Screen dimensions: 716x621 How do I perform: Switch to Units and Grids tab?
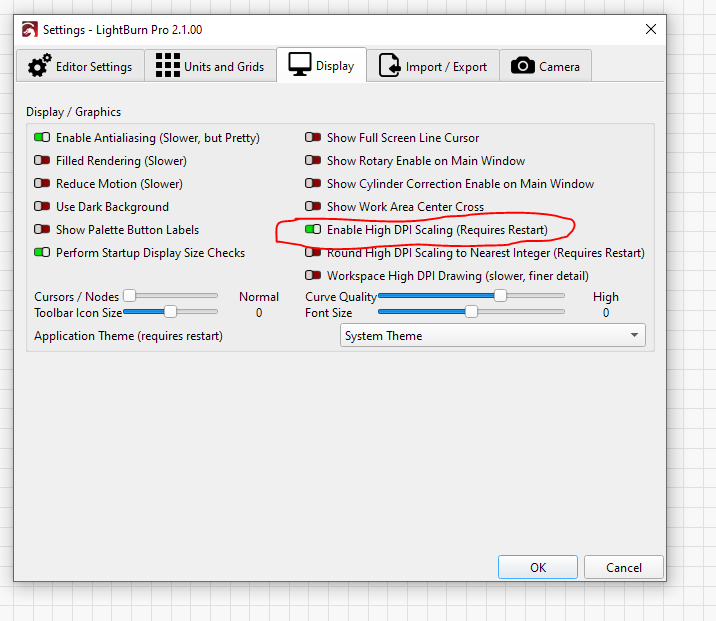[210, 66]
